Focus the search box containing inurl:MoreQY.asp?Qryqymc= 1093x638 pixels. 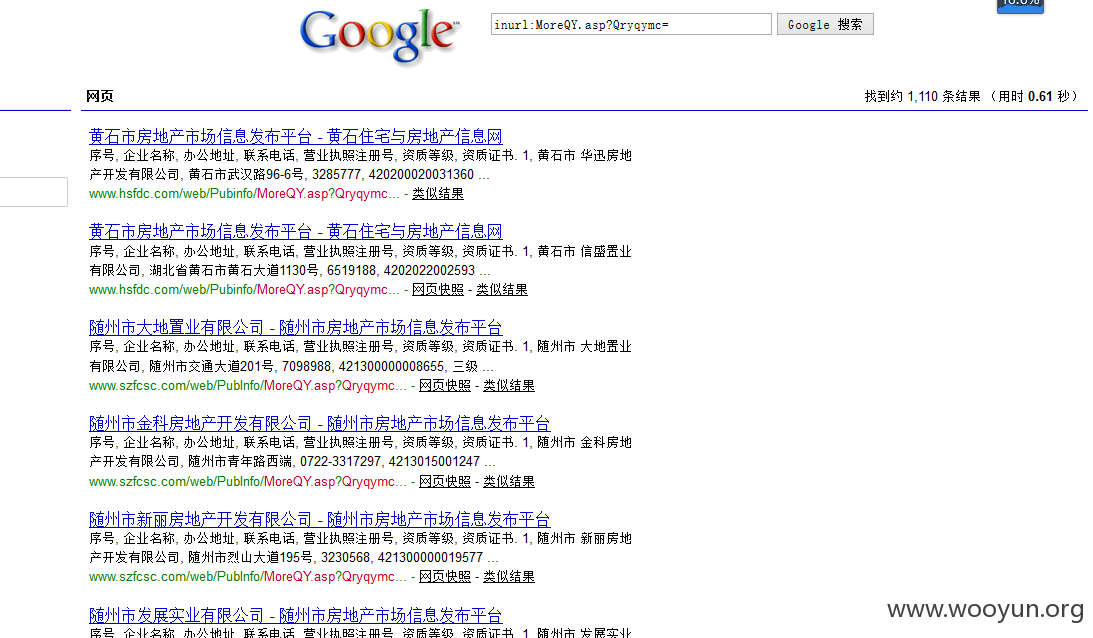click(x=631, y=24)
